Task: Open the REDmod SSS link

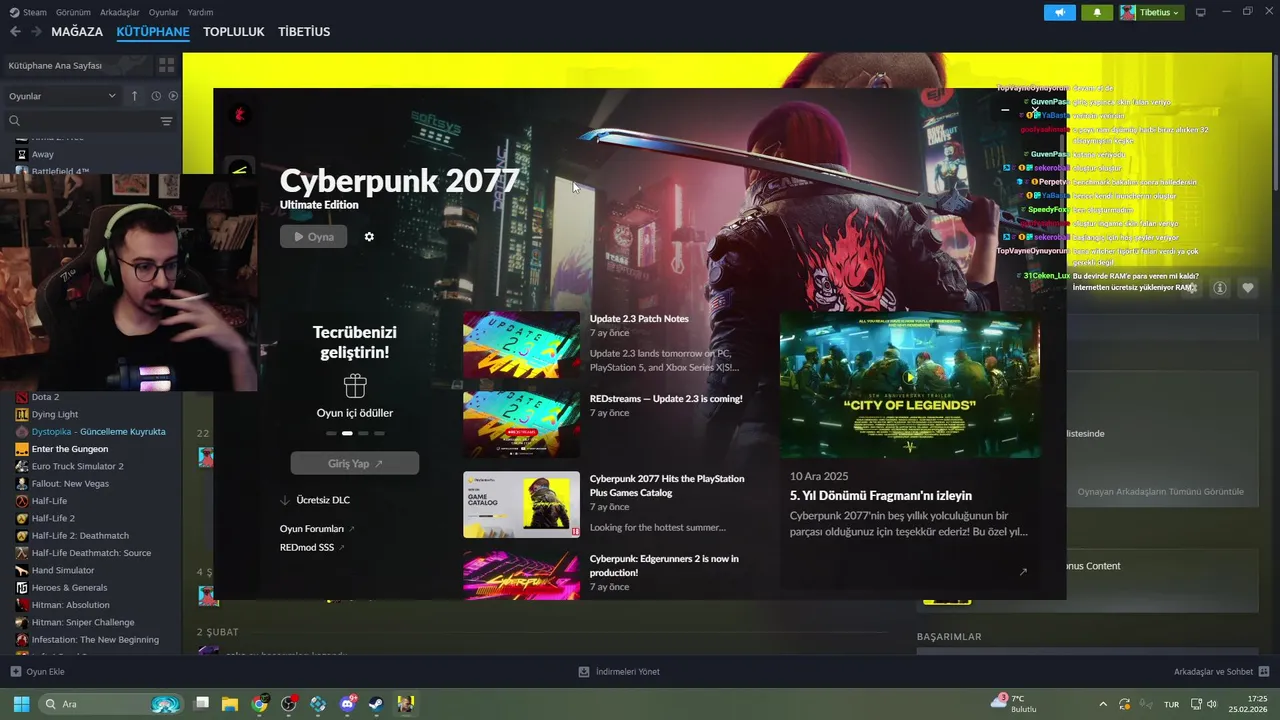Action: point(312,548)
